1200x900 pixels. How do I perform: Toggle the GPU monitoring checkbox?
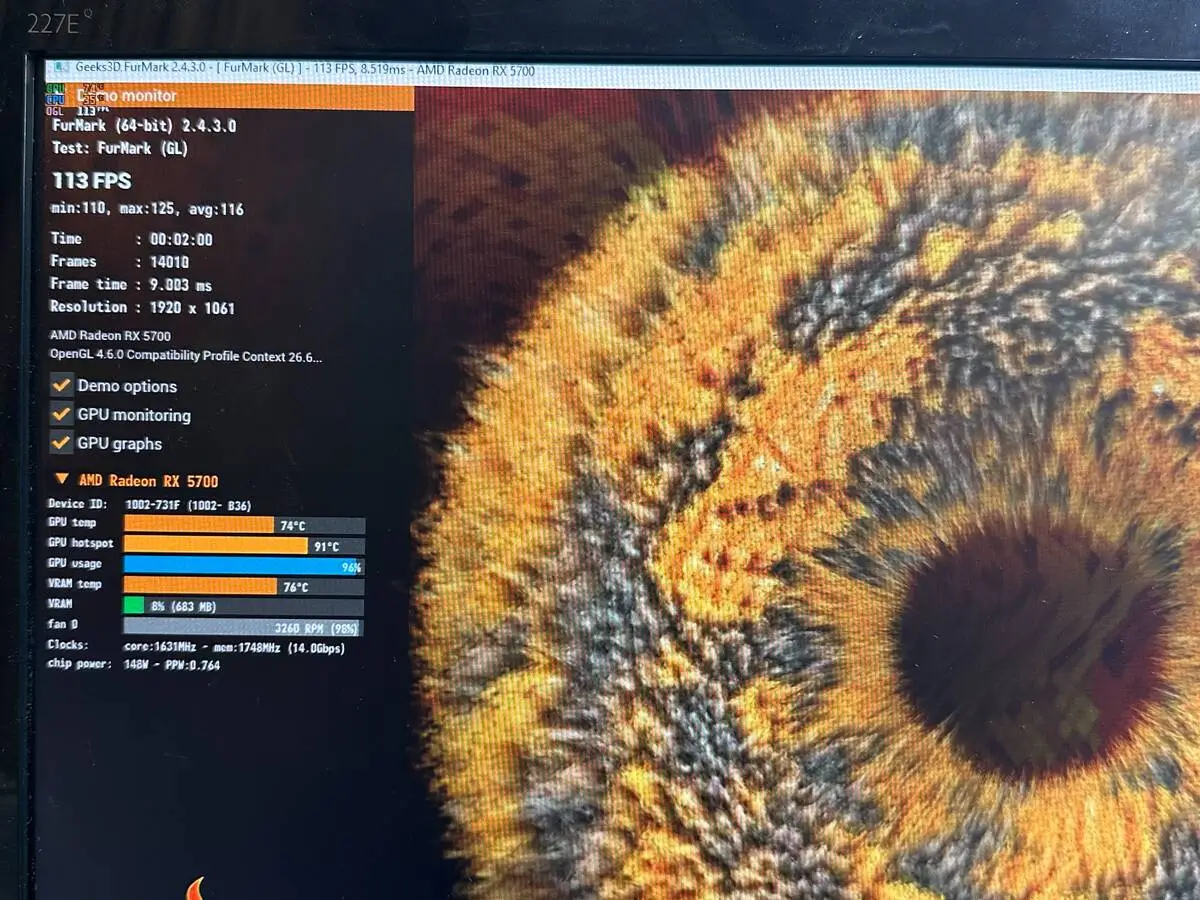tap(62, 414)
